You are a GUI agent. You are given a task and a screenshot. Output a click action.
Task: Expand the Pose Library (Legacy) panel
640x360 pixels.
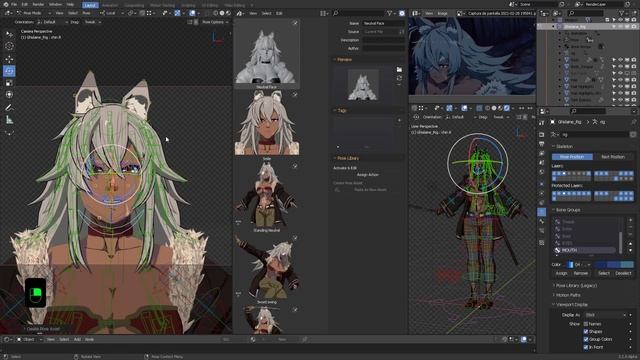point(576,286)
